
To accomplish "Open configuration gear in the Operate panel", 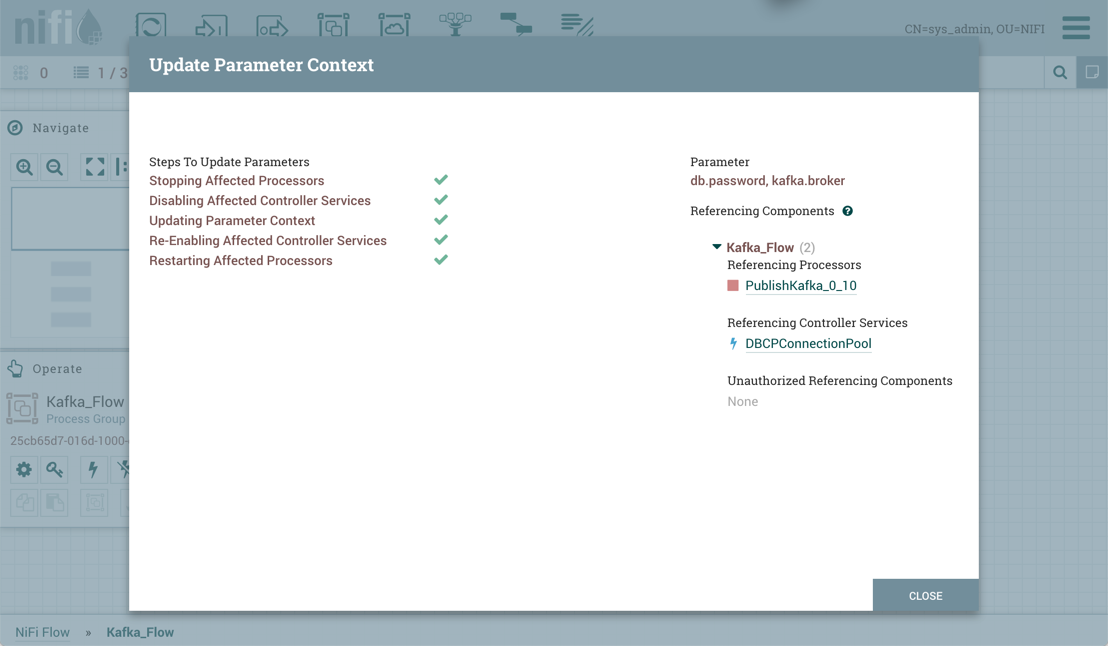I will [23, 469].
